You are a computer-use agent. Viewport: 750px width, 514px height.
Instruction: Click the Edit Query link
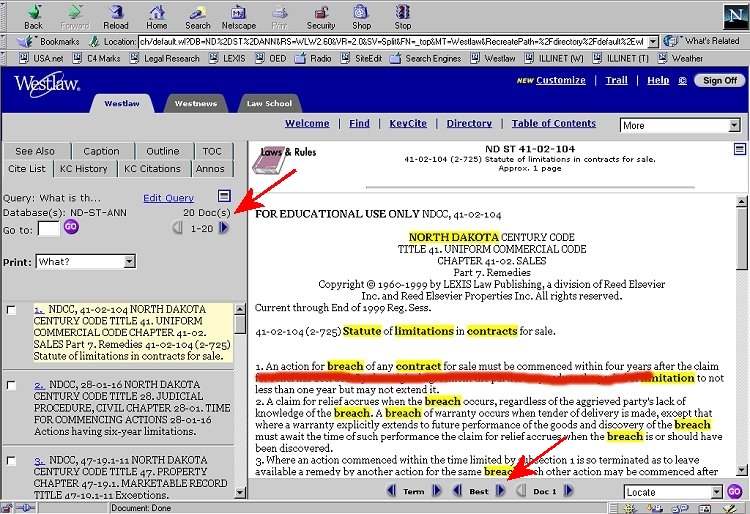coord(168,198)
